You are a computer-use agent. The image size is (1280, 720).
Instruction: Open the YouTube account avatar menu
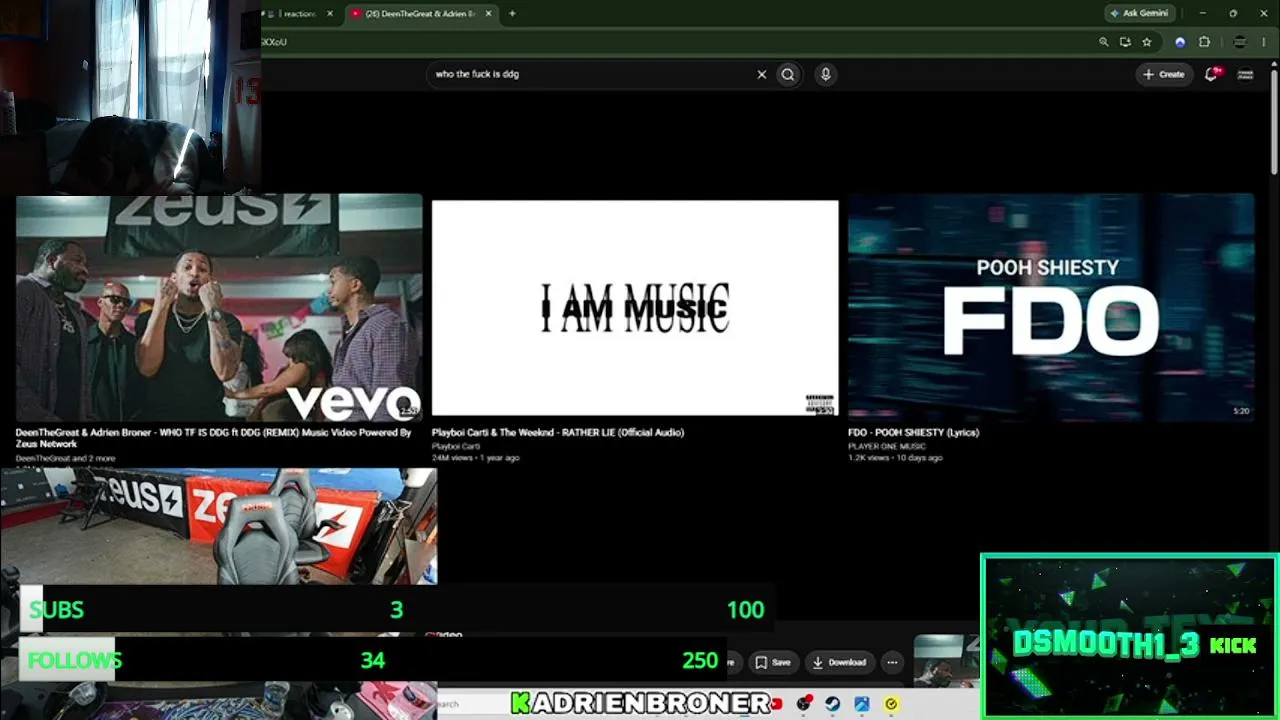tap(1245, 74)
